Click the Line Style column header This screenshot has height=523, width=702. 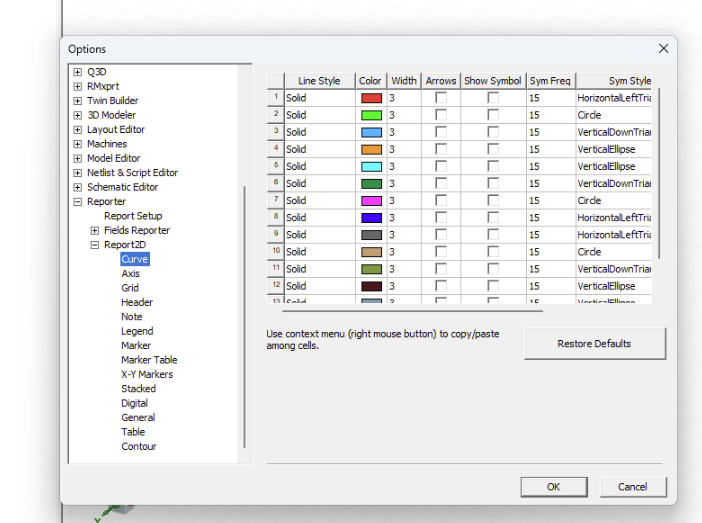(x=319, y=81)
